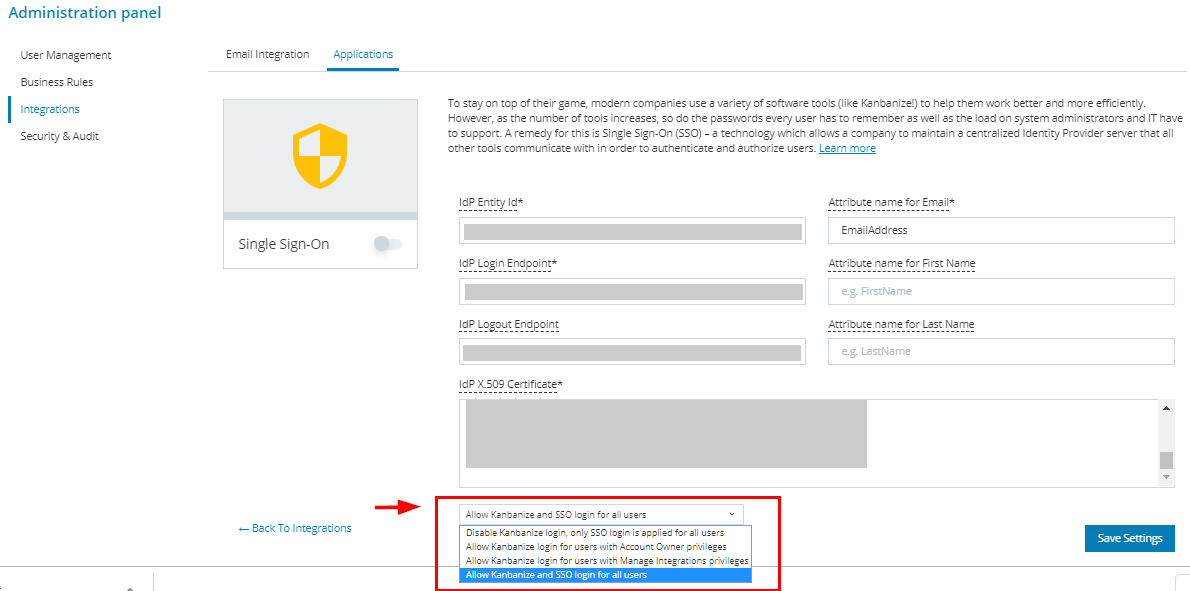1190x591 pixels.
Task: Click the Attribute name for Email field
Action: point(1001,231)
